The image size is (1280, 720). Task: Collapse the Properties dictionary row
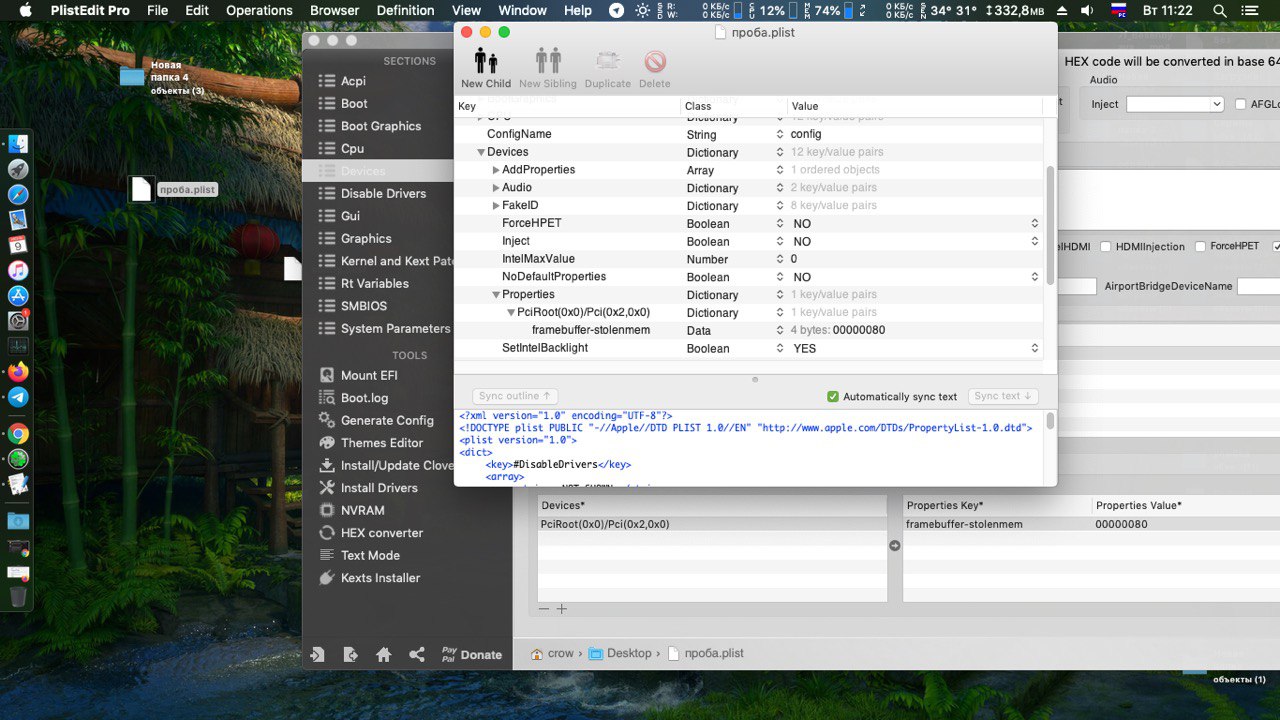496,295
